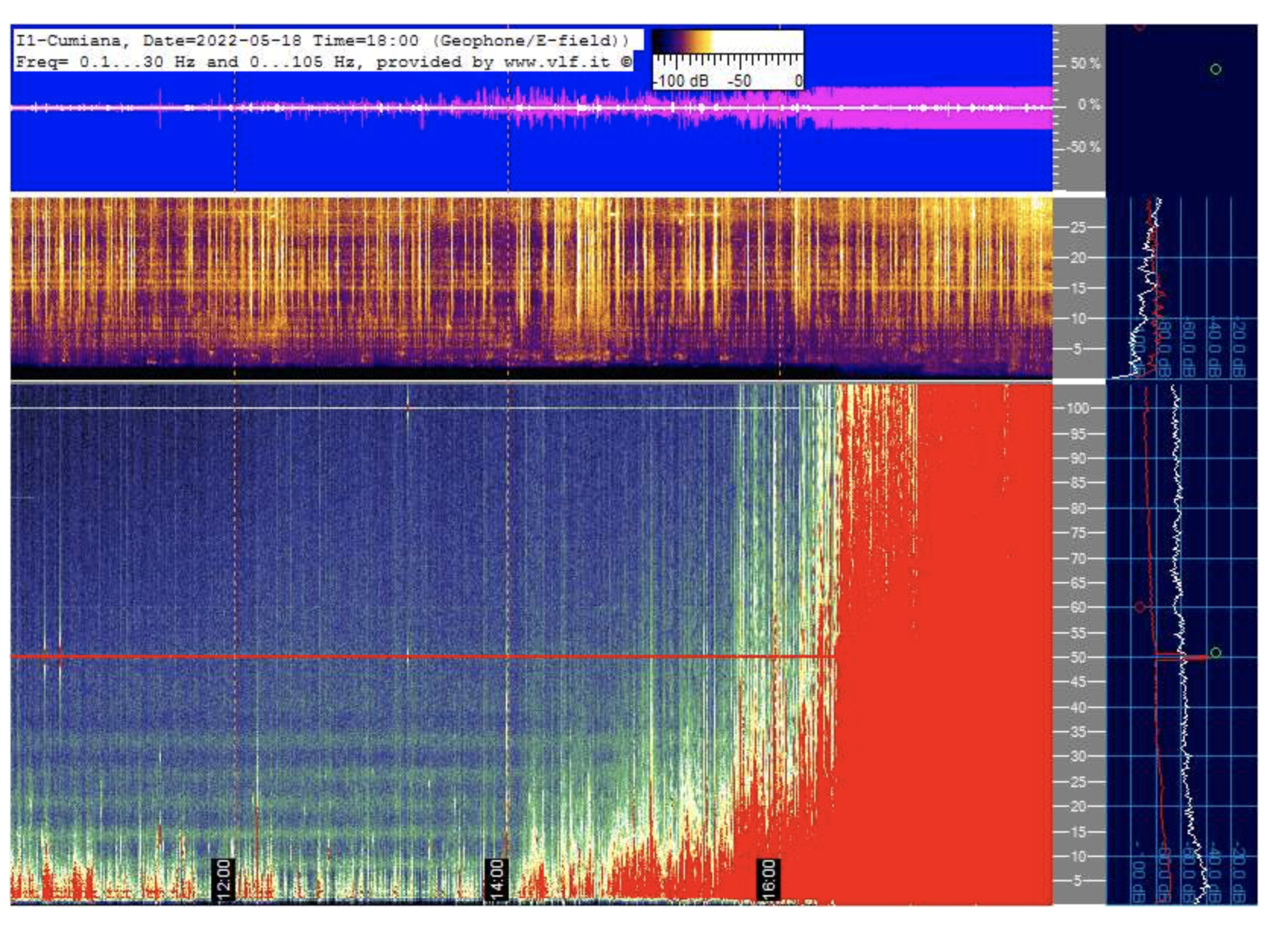The image size is (1288, 930).
Task: Click the red circle marker near 60 Hz
Action: point(1139,607)
